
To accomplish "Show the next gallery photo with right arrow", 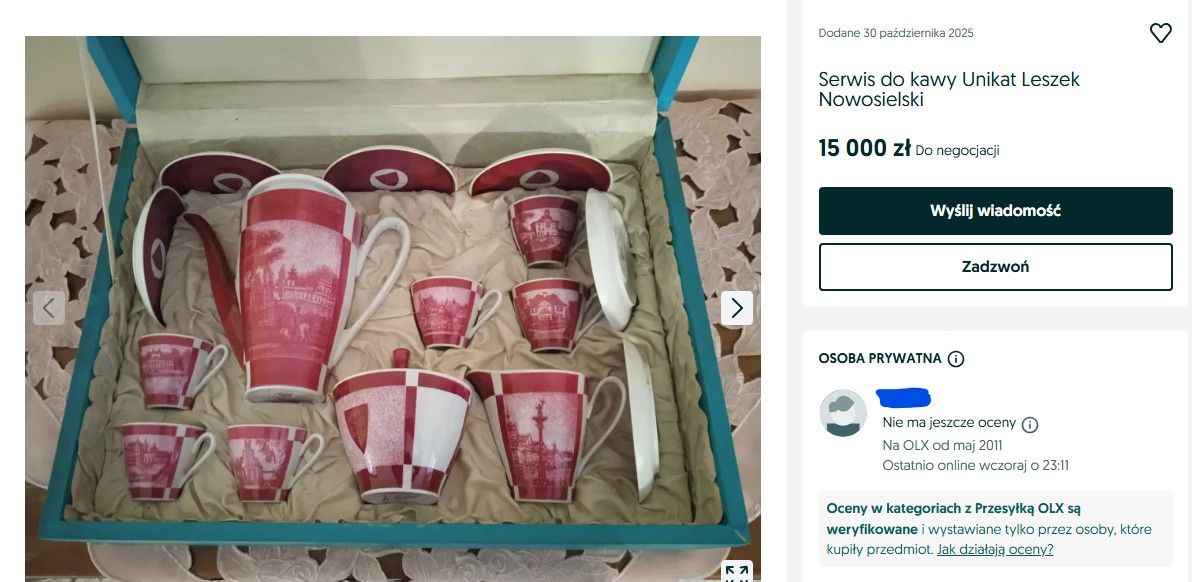I will pos(737,308).
